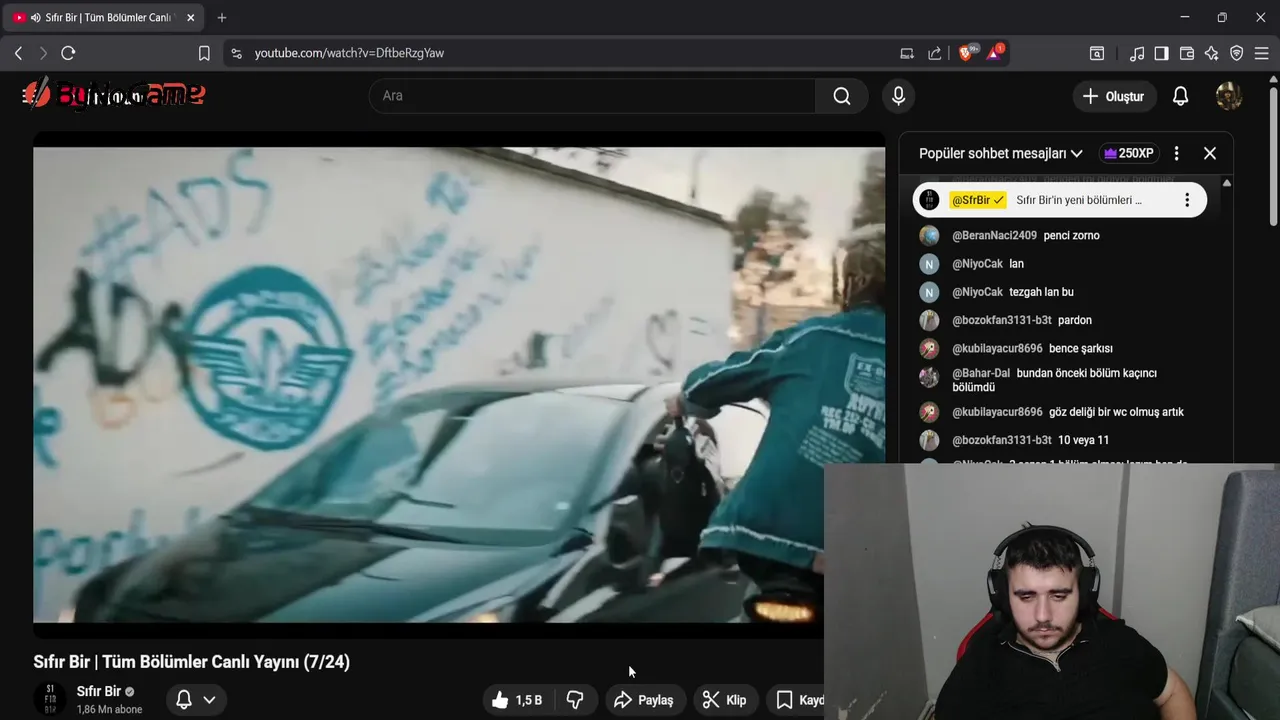Open chat header three-dot options

[x=1176, y=153]
